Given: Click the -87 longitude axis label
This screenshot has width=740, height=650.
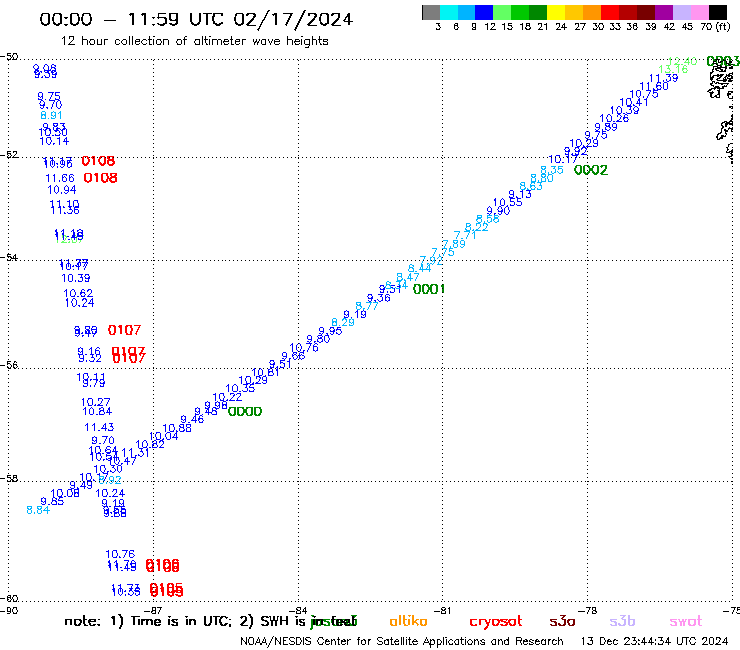Looking at the screenshot, I should pos(154,611).
